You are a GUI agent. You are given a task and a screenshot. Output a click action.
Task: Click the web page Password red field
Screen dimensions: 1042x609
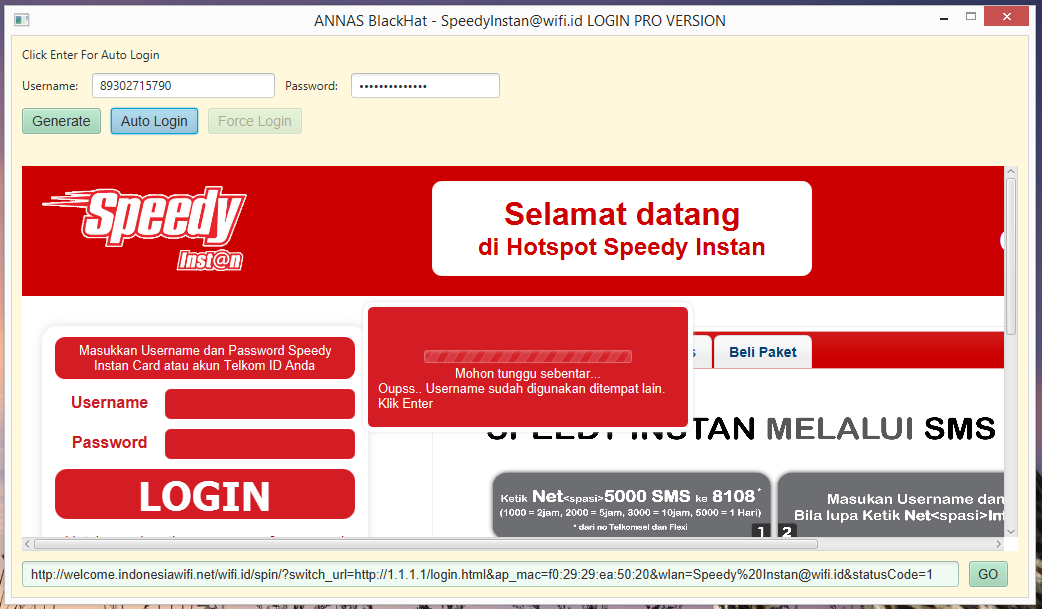point(260,444)
